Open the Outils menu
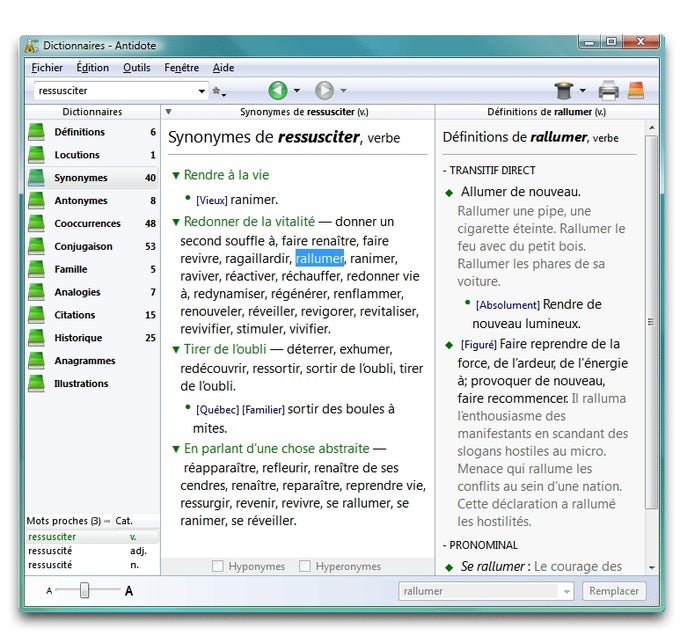680x643 pixels. (137, 68)
